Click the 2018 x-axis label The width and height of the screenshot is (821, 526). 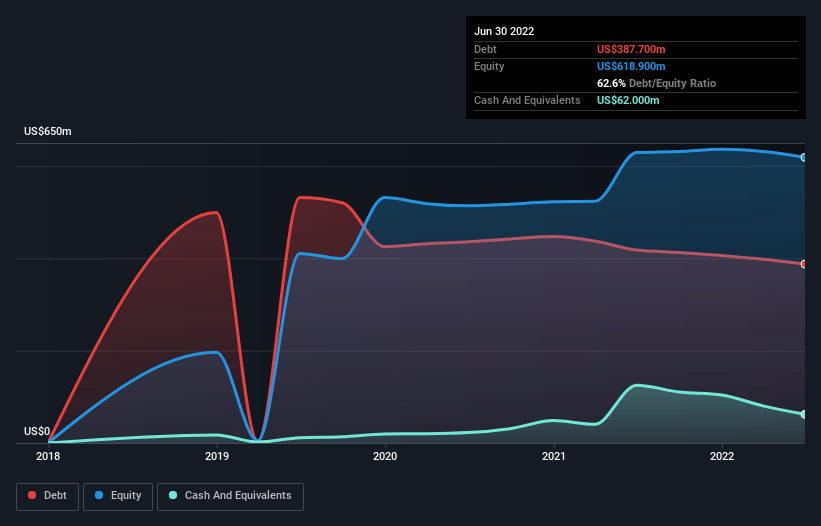[48, 456]
